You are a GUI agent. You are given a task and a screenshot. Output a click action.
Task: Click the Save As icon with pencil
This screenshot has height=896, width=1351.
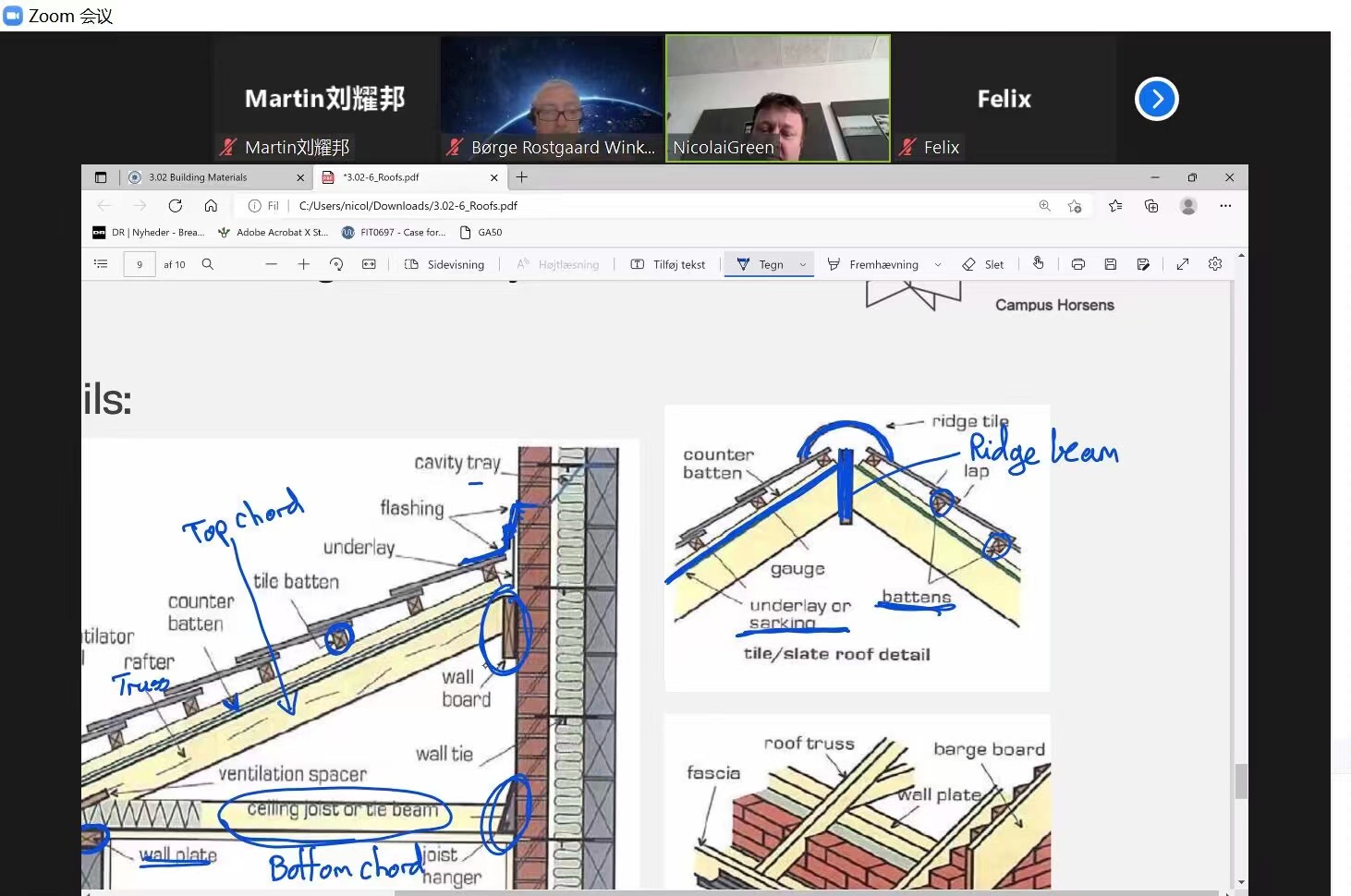click(1143, 264)
